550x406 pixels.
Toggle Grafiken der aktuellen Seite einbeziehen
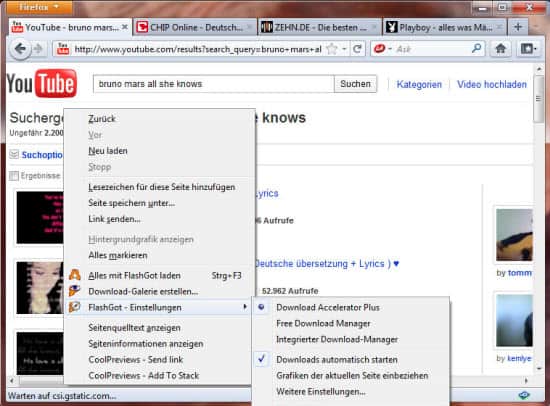[x=351, y=375]
